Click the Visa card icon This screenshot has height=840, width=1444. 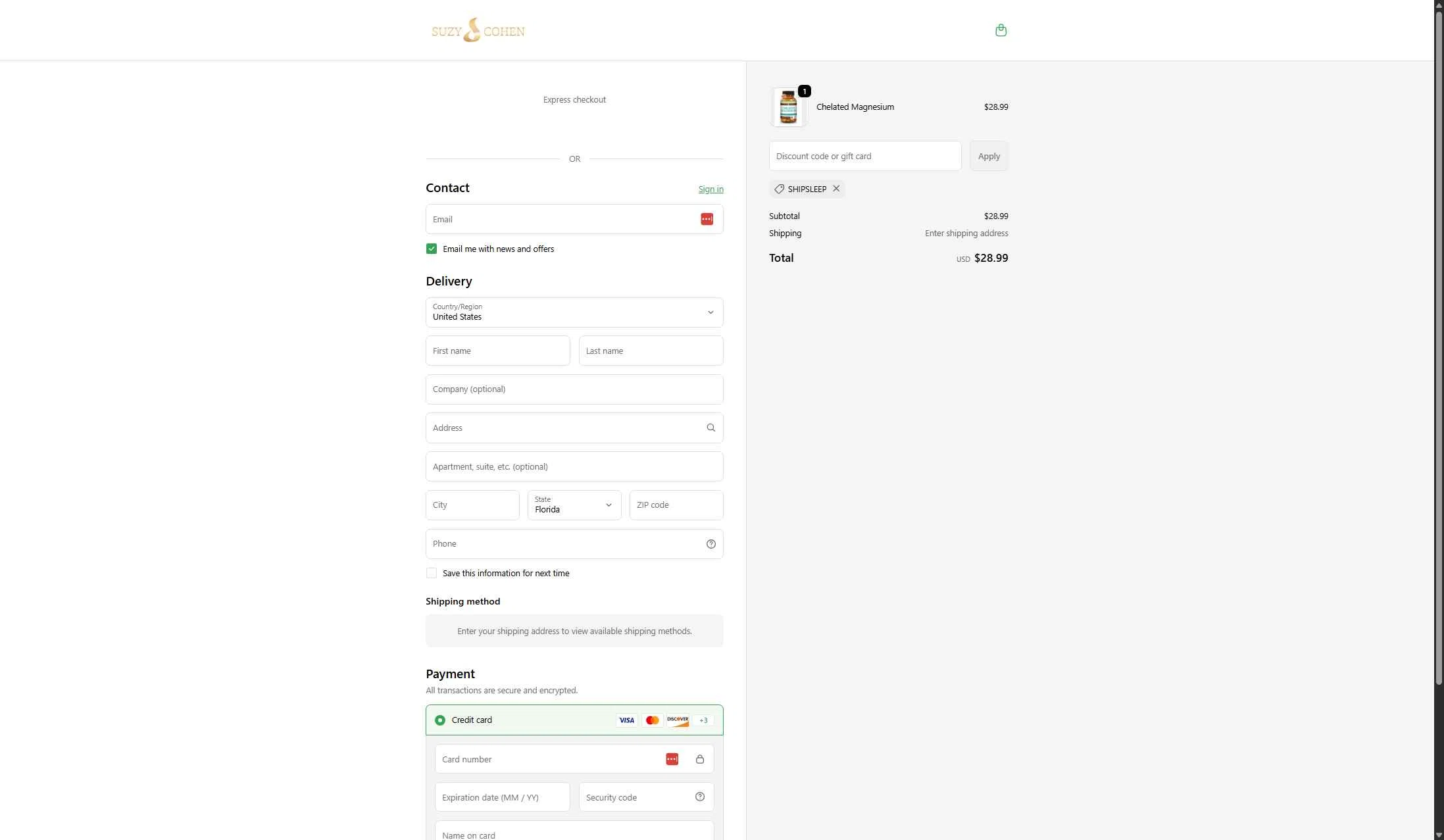pyautogui.click(x=626, y=720)
